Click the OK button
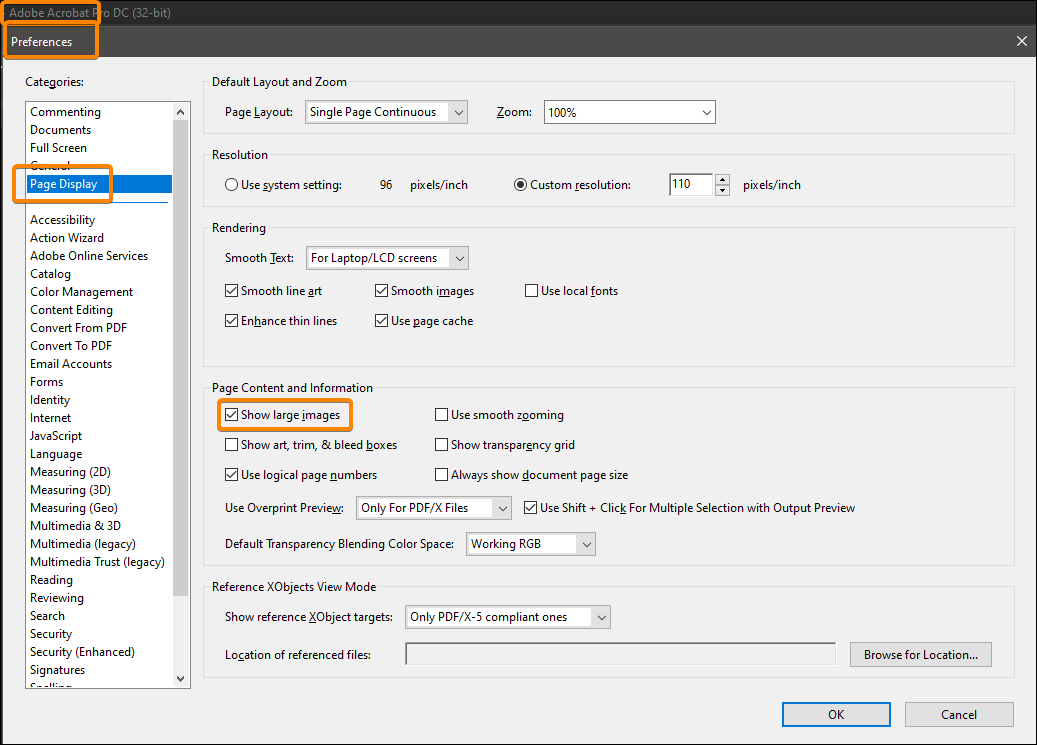Screen dimensions: 1037x745 (836, 714)
